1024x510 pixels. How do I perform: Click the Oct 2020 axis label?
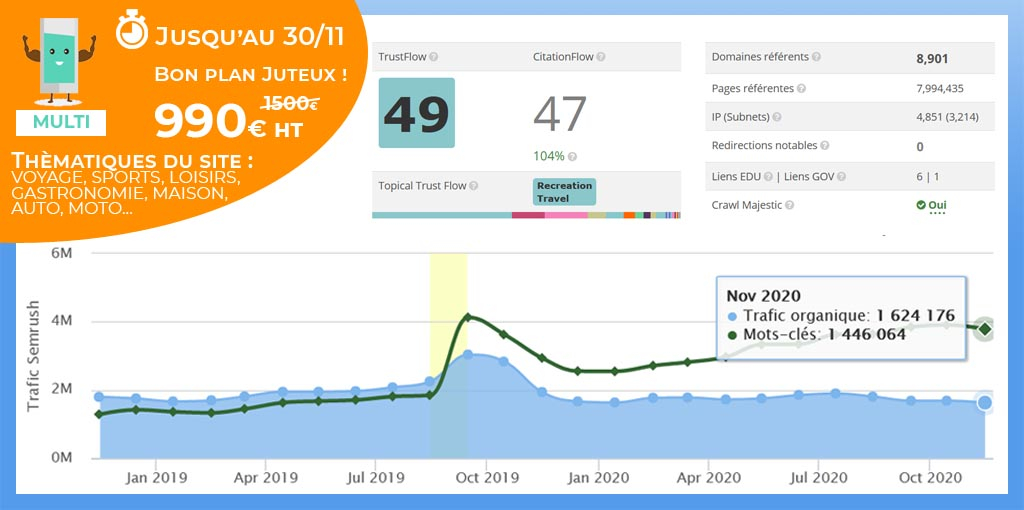929,477
